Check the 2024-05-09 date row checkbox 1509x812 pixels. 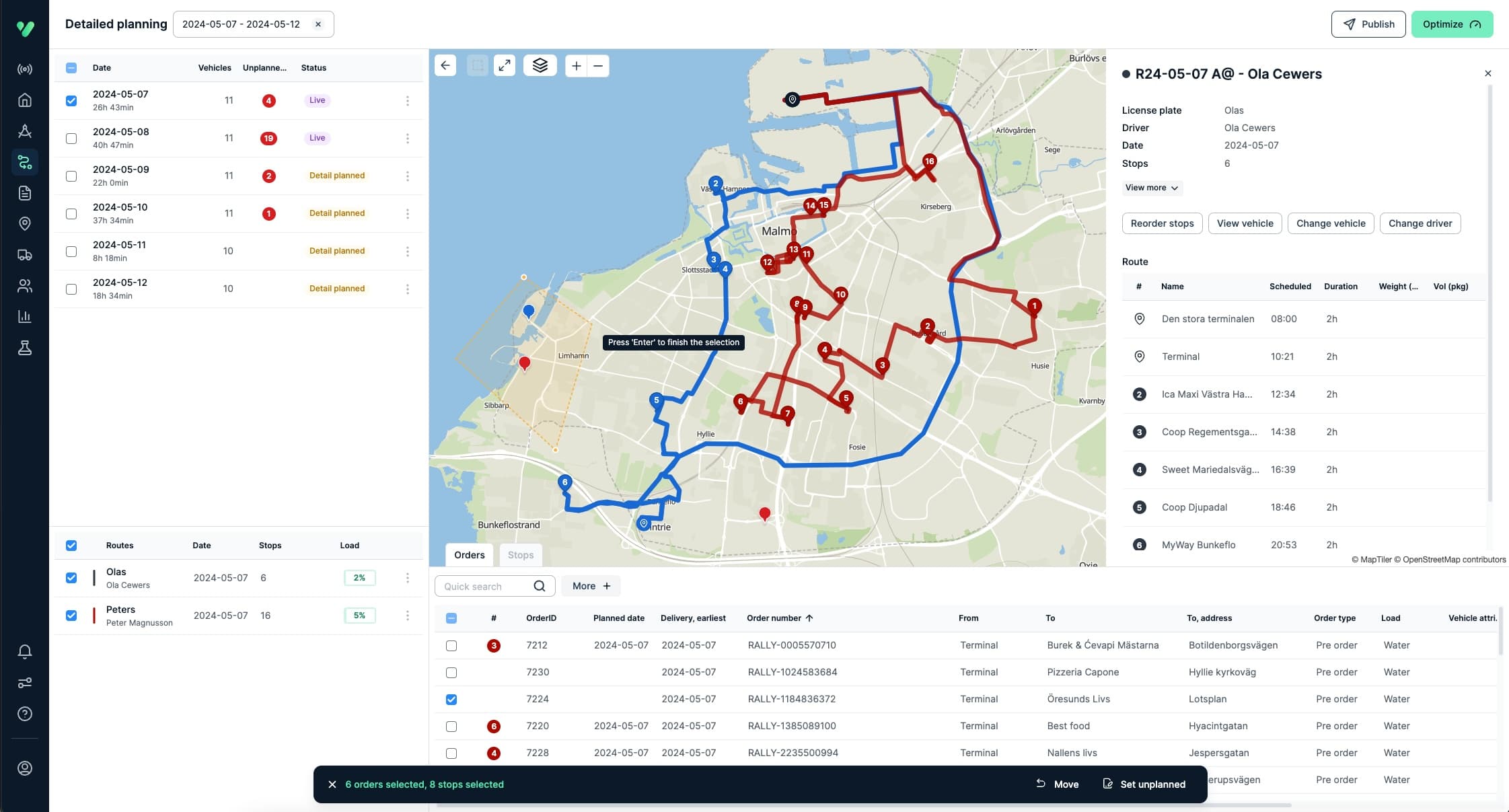71,176
